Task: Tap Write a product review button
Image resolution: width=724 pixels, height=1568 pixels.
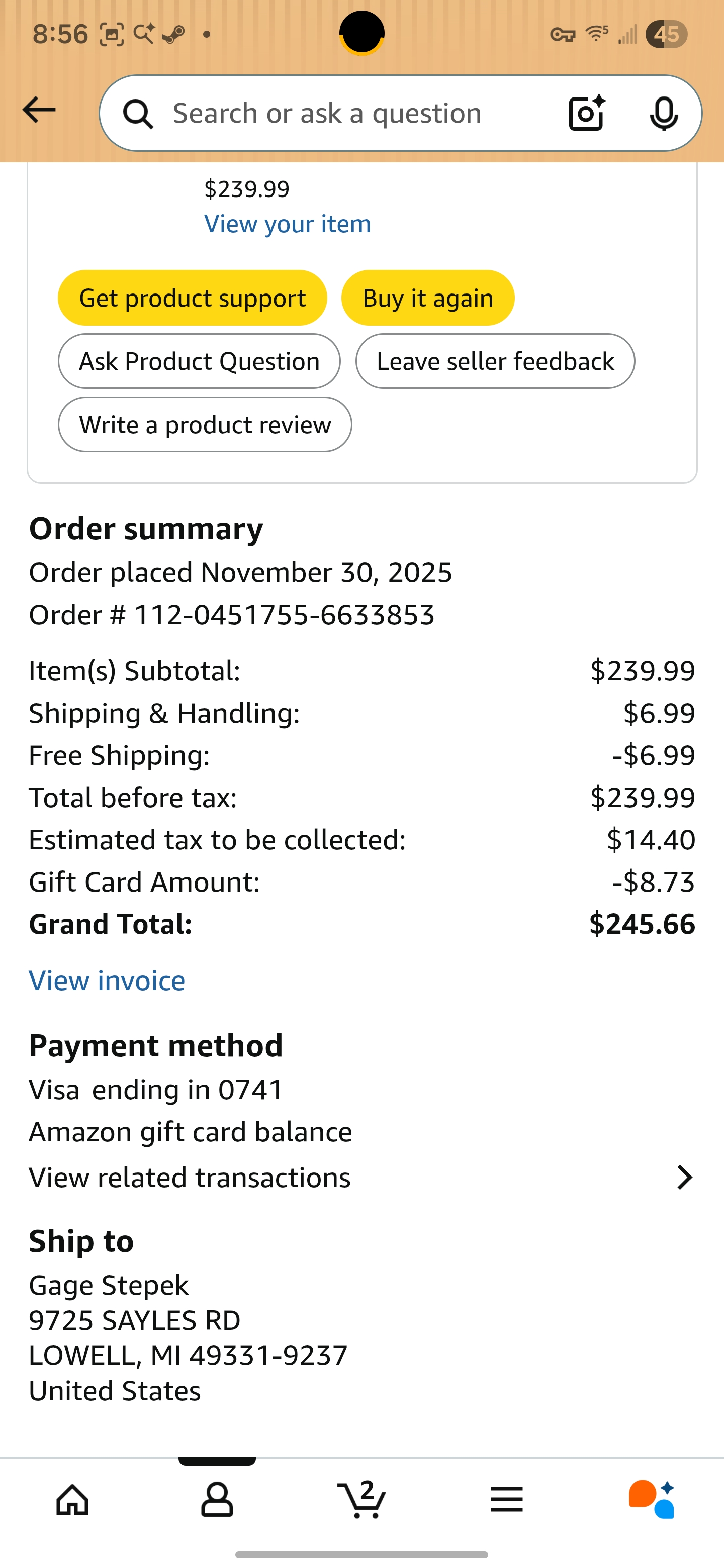Action: click(x=205, y=425)
